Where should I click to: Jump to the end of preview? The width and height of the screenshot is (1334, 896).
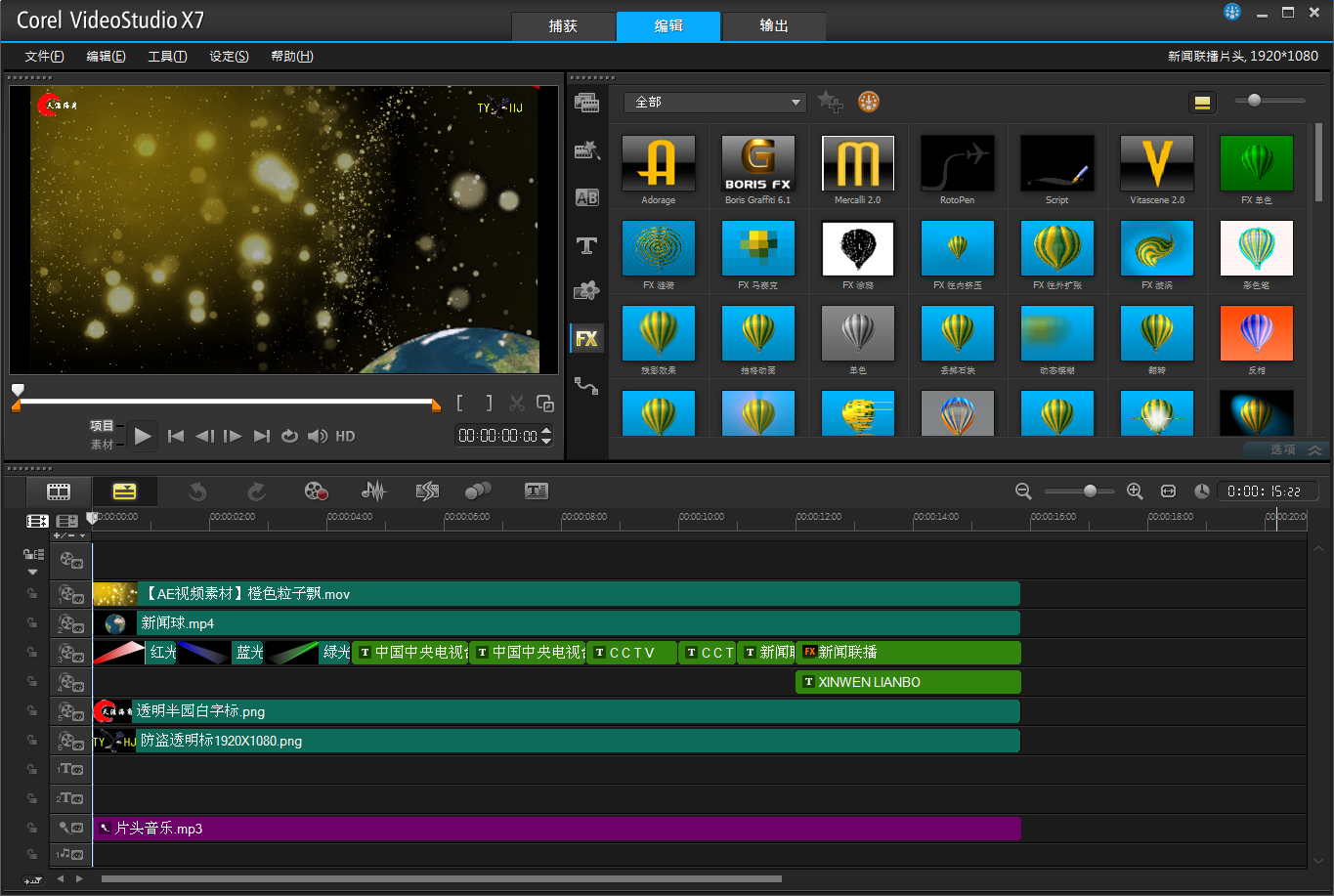coord(261,437)
